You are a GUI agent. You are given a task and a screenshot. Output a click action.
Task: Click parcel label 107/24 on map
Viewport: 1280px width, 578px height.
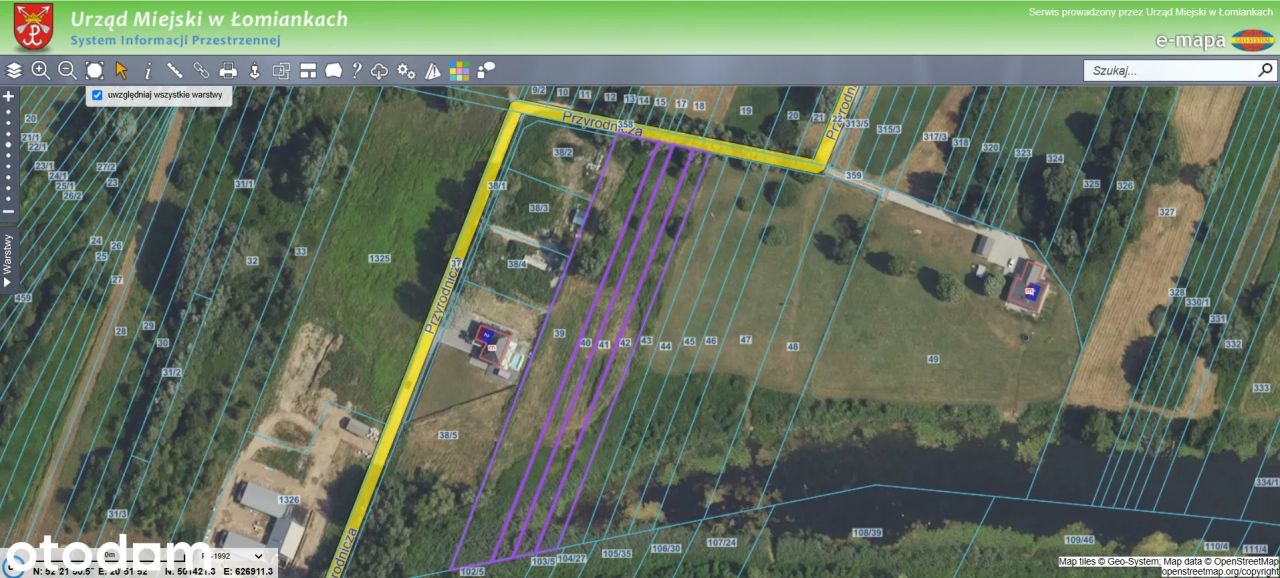pos(721,542)
